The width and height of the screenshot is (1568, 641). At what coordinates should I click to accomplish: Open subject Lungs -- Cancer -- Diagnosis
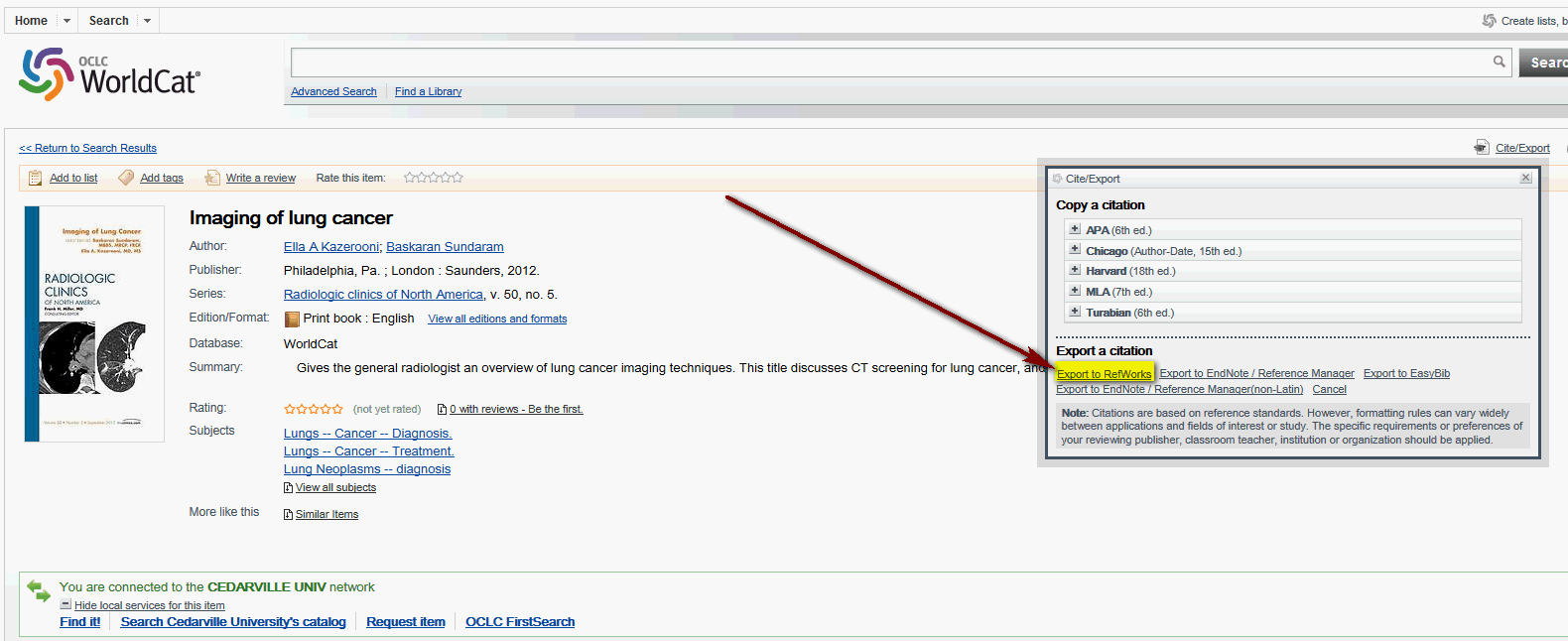coord(368,434)
